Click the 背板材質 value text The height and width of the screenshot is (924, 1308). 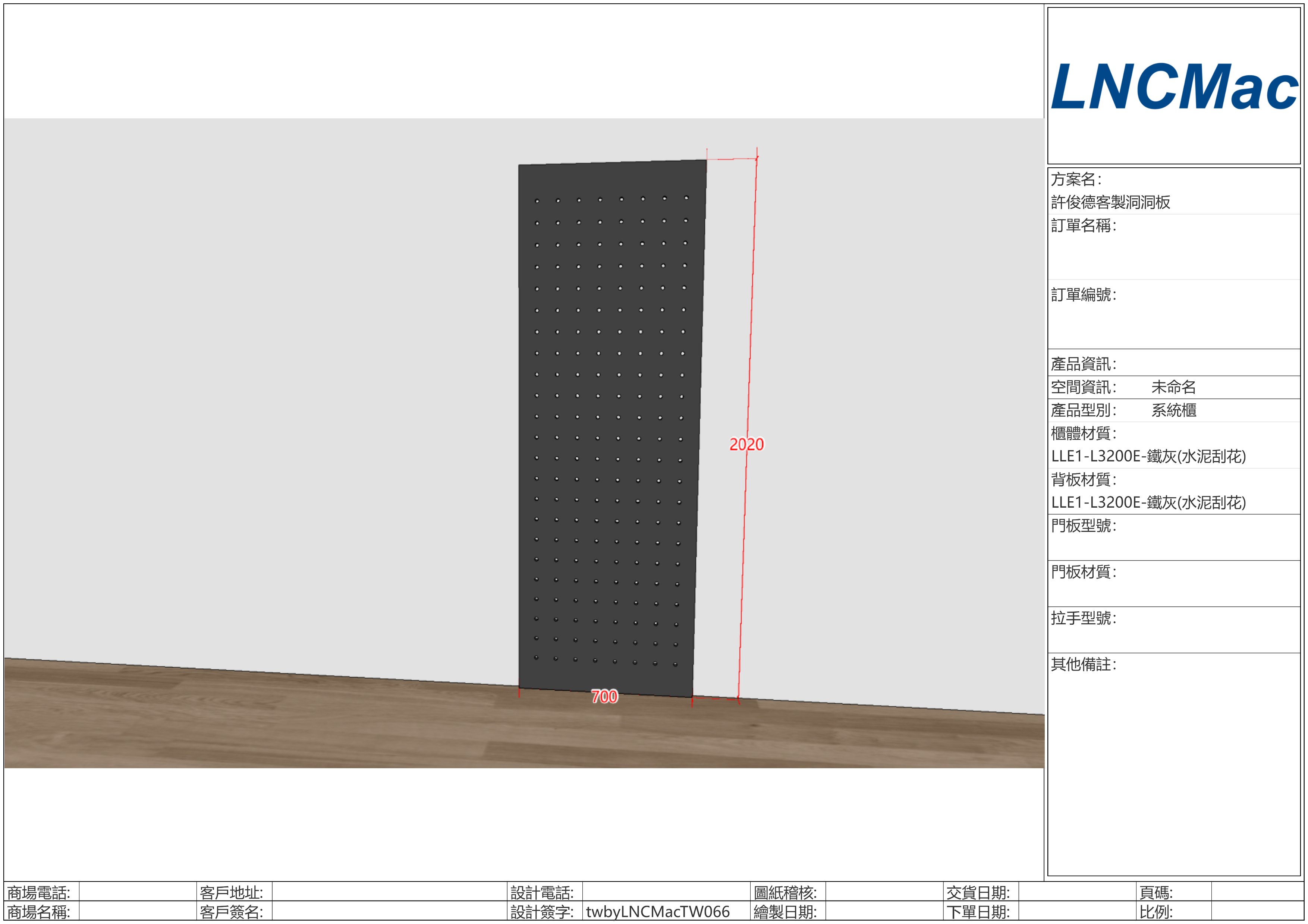(1148, 502)
